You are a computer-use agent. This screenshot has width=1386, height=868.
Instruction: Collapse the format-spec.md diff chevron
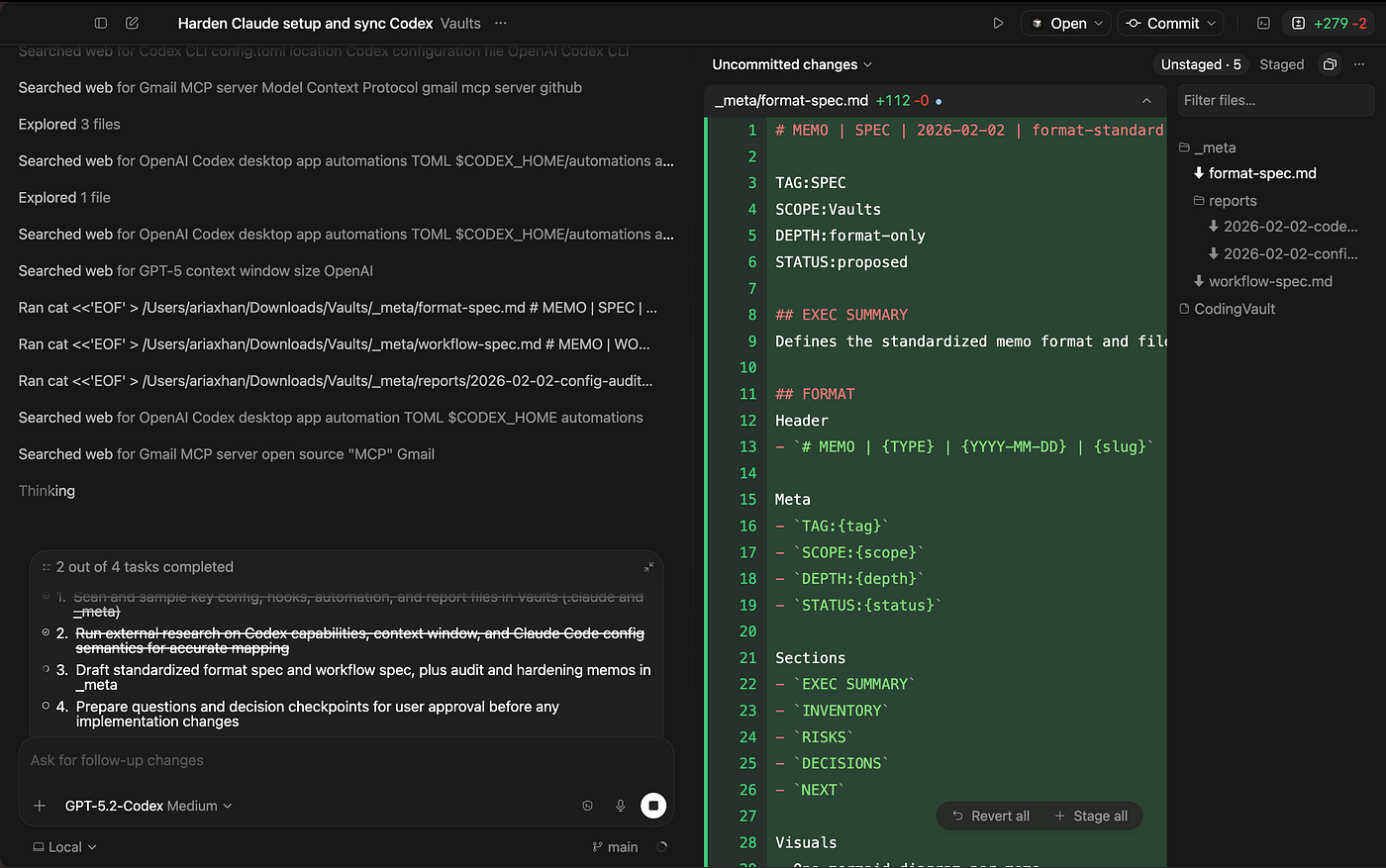pyautogui.click(x=1146, y=100)
